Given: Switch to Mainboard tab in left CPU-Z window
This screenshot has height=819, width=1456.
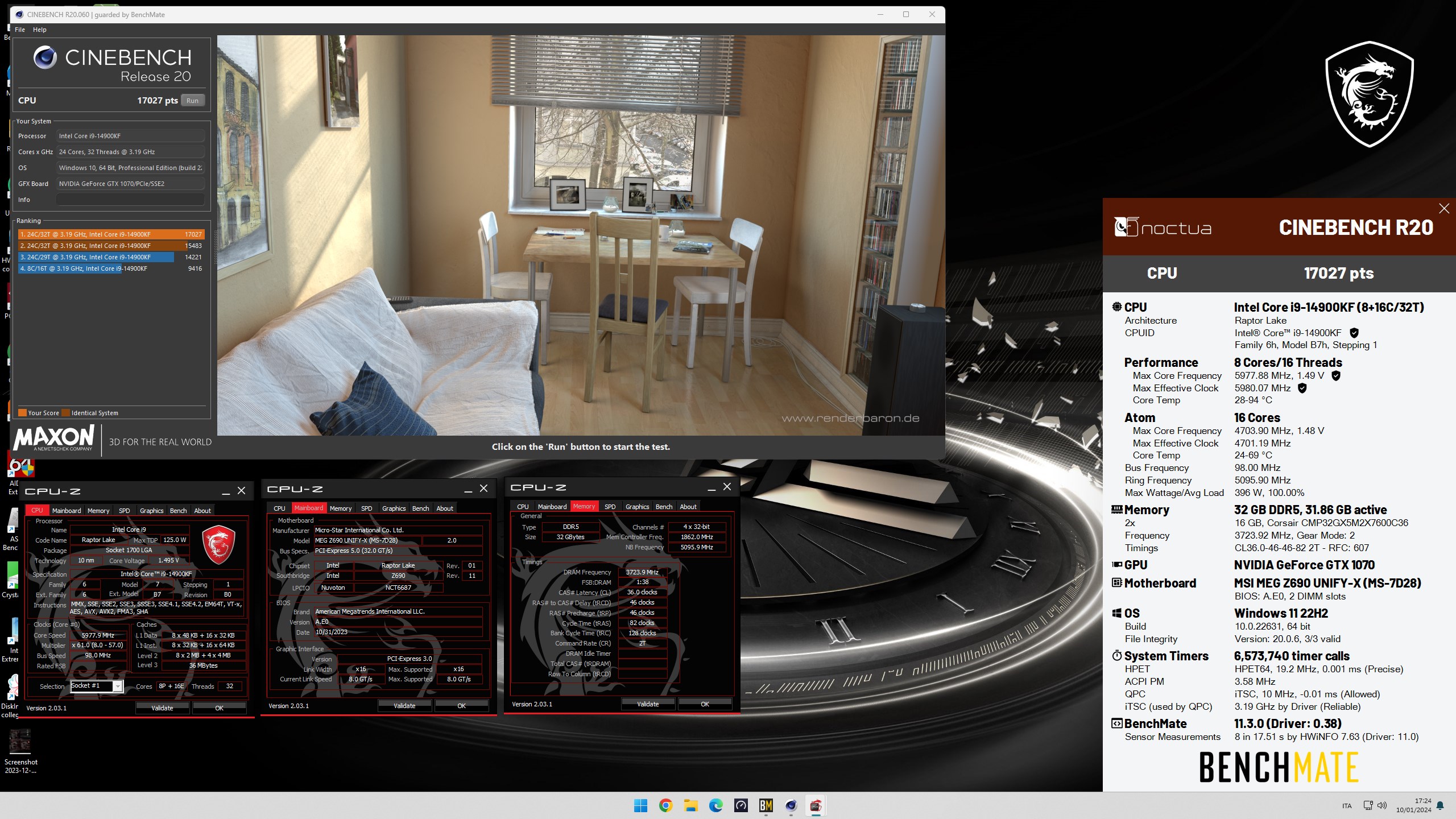Looking at the screenshot, I should click(x=67, y=511).
